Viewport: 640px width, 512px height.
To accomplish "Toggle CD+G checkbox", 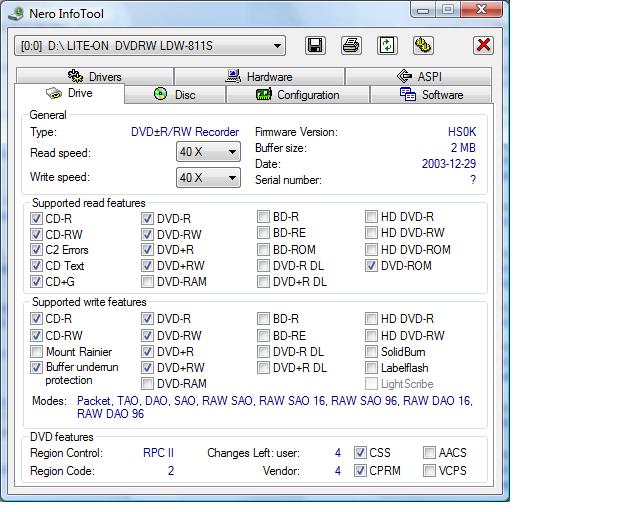I will (x=36, y=282).
